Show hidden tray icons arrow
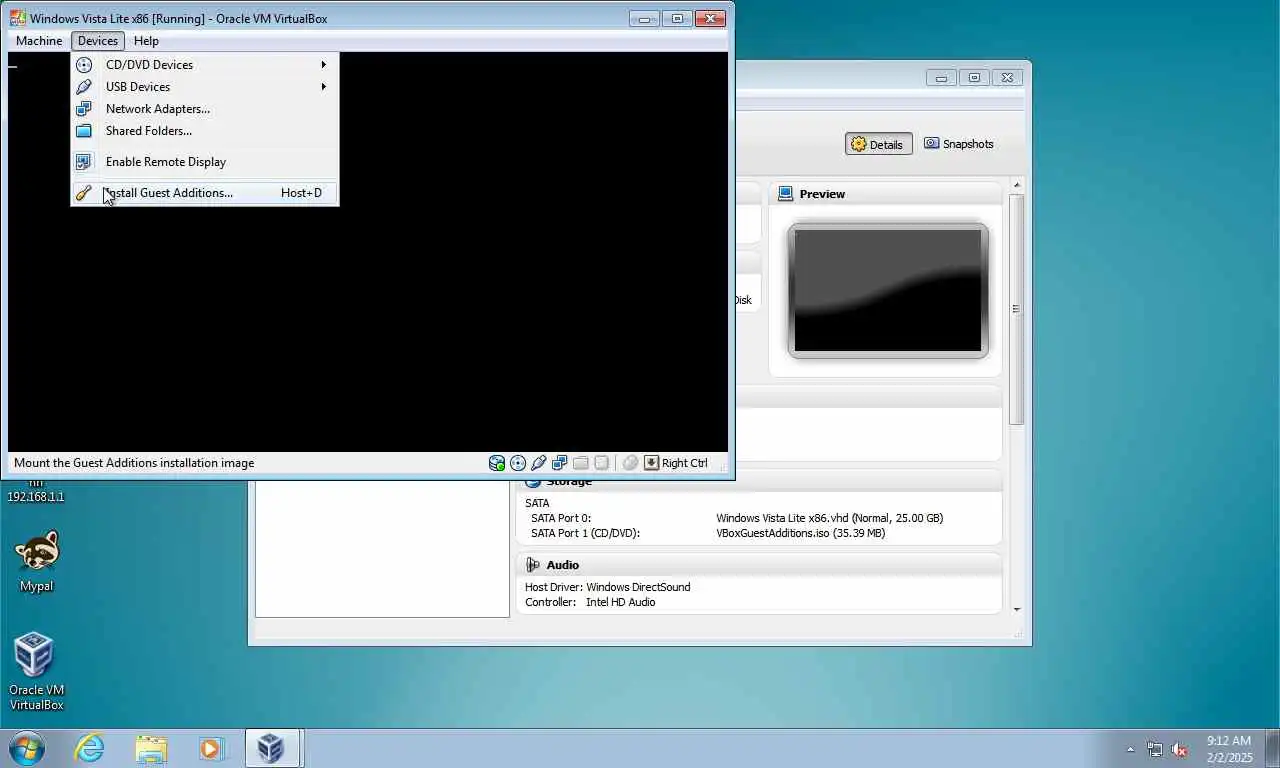The image size is (1280, 768). [1130, 749]
